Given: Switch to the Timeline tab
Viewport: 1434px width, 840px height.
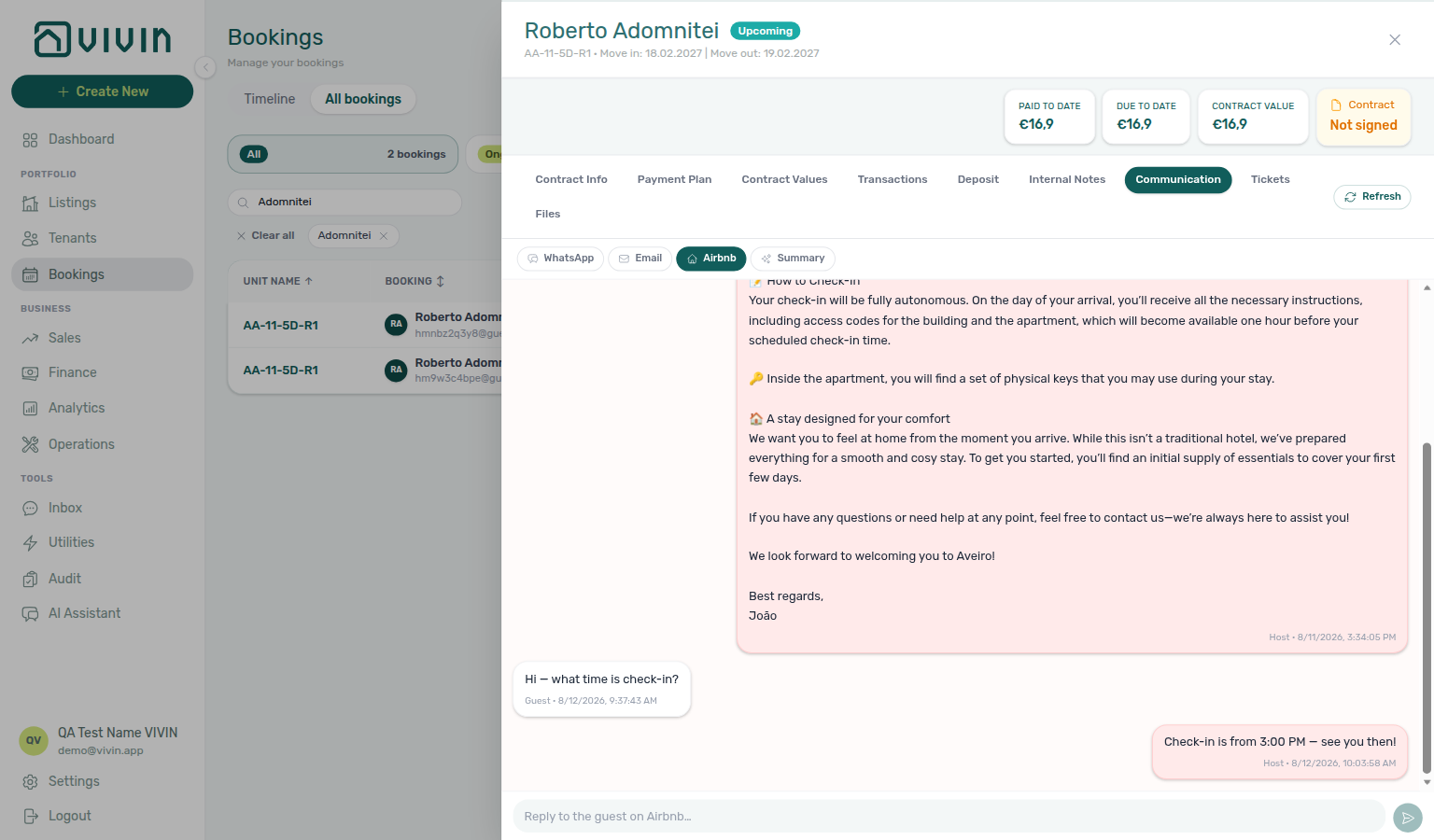Looking at the screenshot, I should coord(270,99).
